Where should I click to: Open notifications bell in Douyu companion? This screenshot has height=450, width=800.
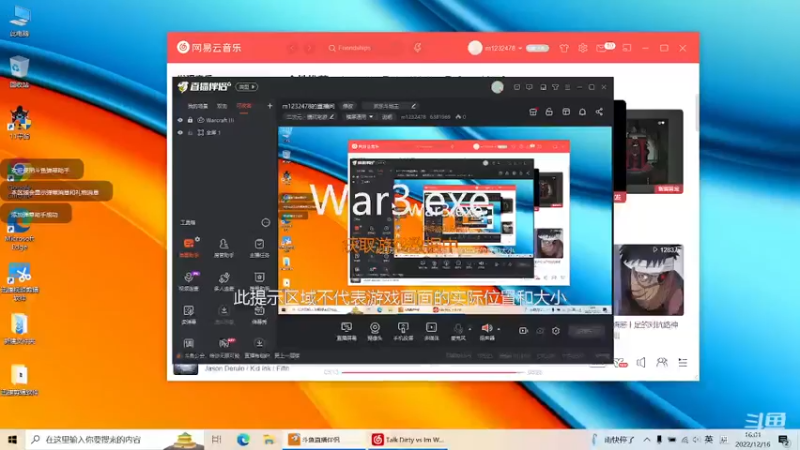coord(582,112)
